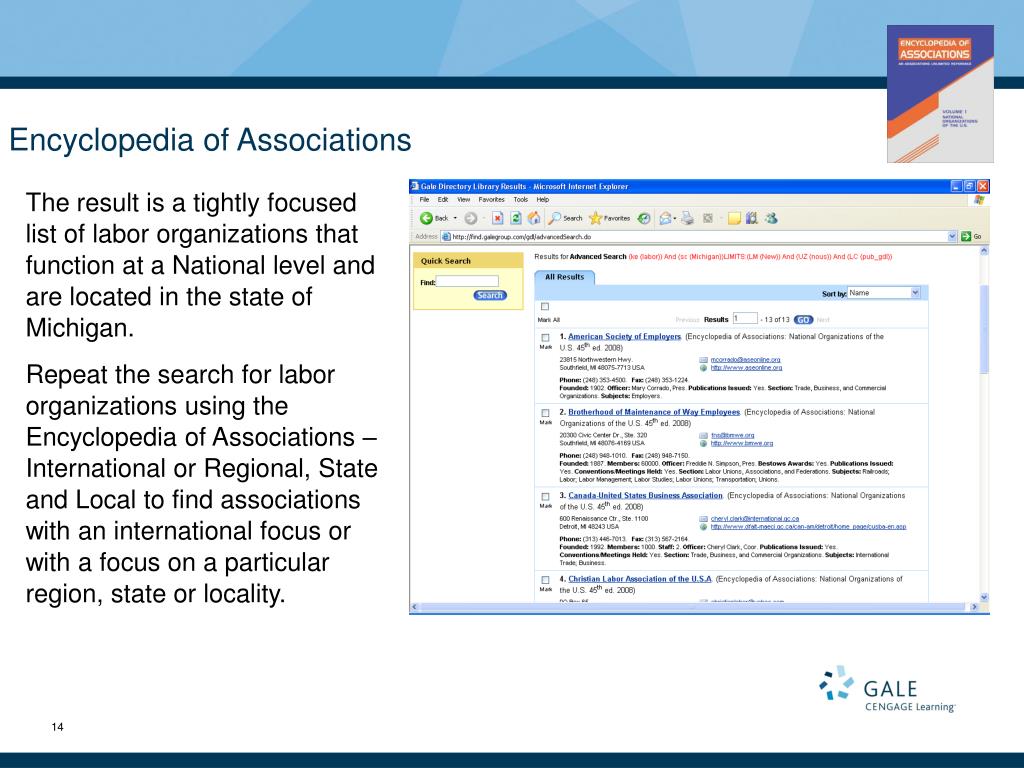Open the File menu
Image resolution: width=1024 pixels, height=768 pixels.
[x=424, y=200]
